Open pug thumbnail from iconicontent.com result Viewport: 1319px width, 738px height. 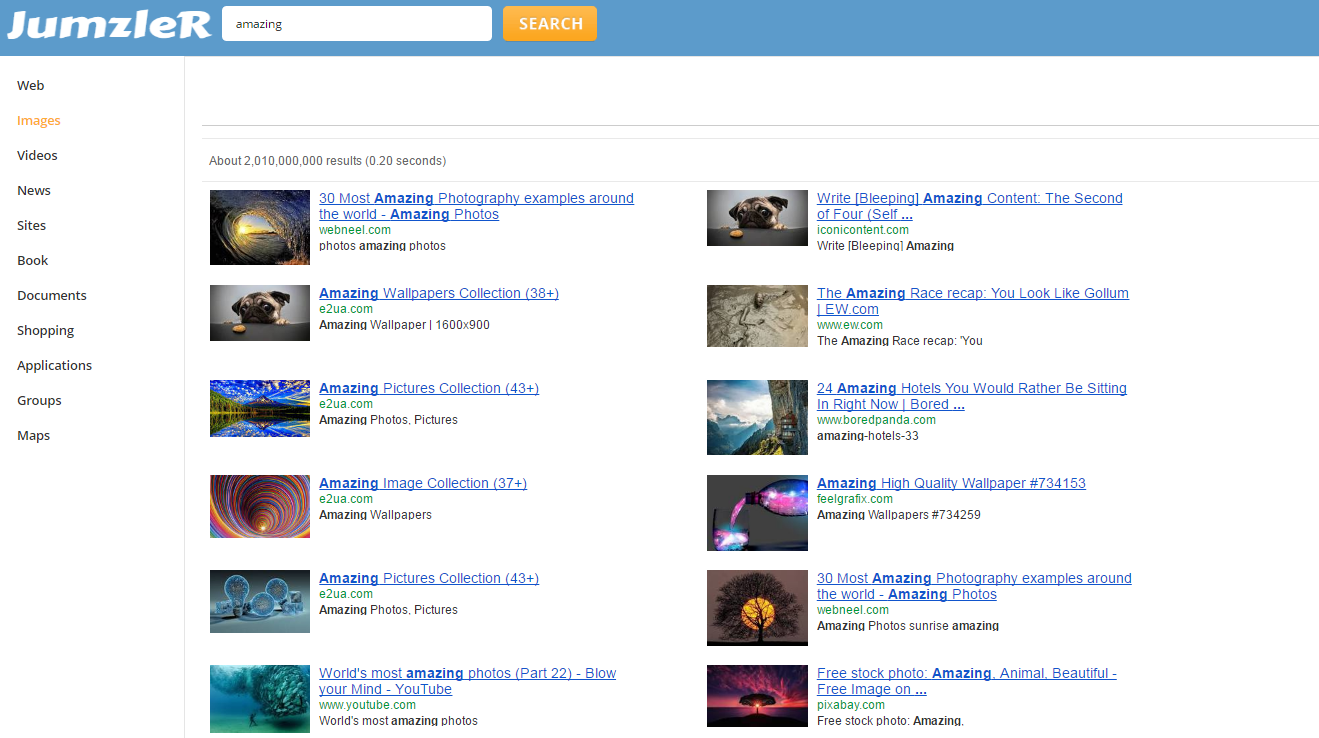pyautogui.click(x=757, y=217)
